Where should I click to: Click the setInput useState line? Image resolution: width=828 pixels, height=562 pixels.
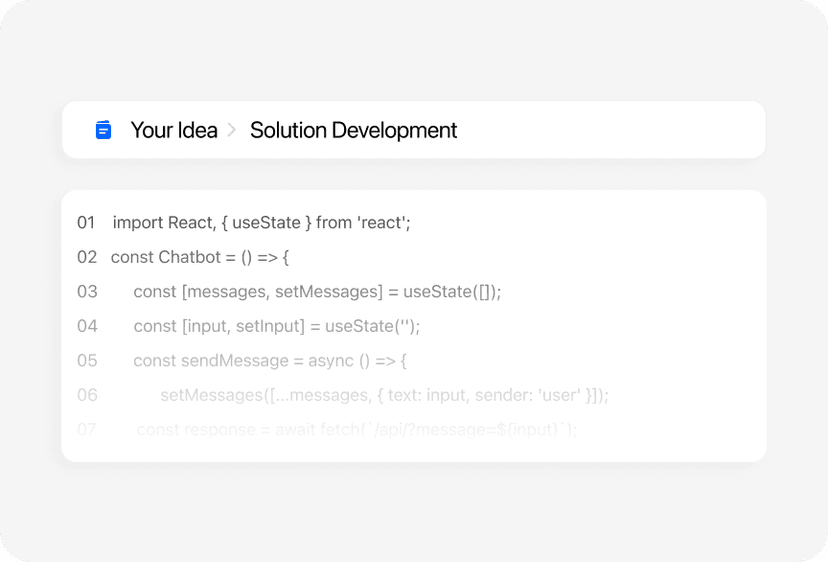coord(277,326)
